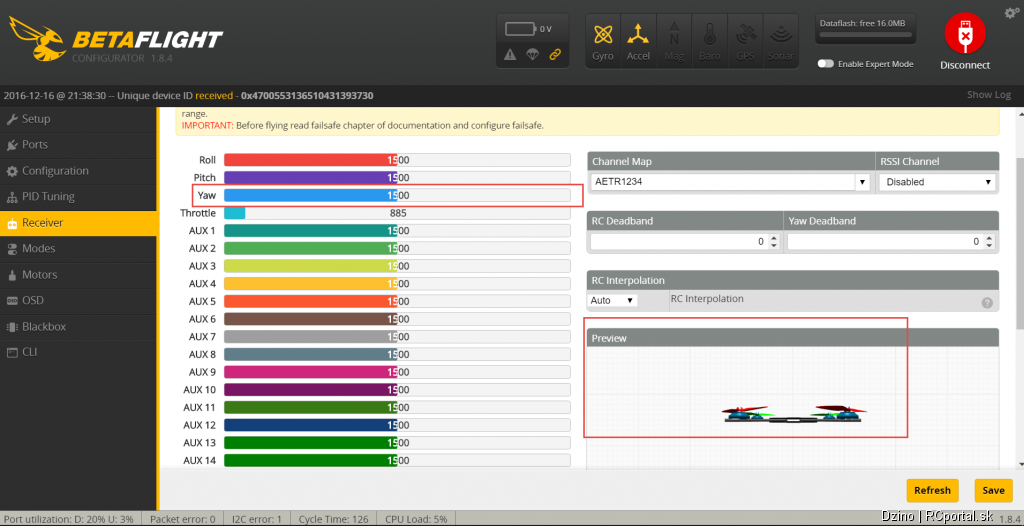Click the red USB Disconnect icon
The height and width of the screenshot is (526, 1024).
965,33
